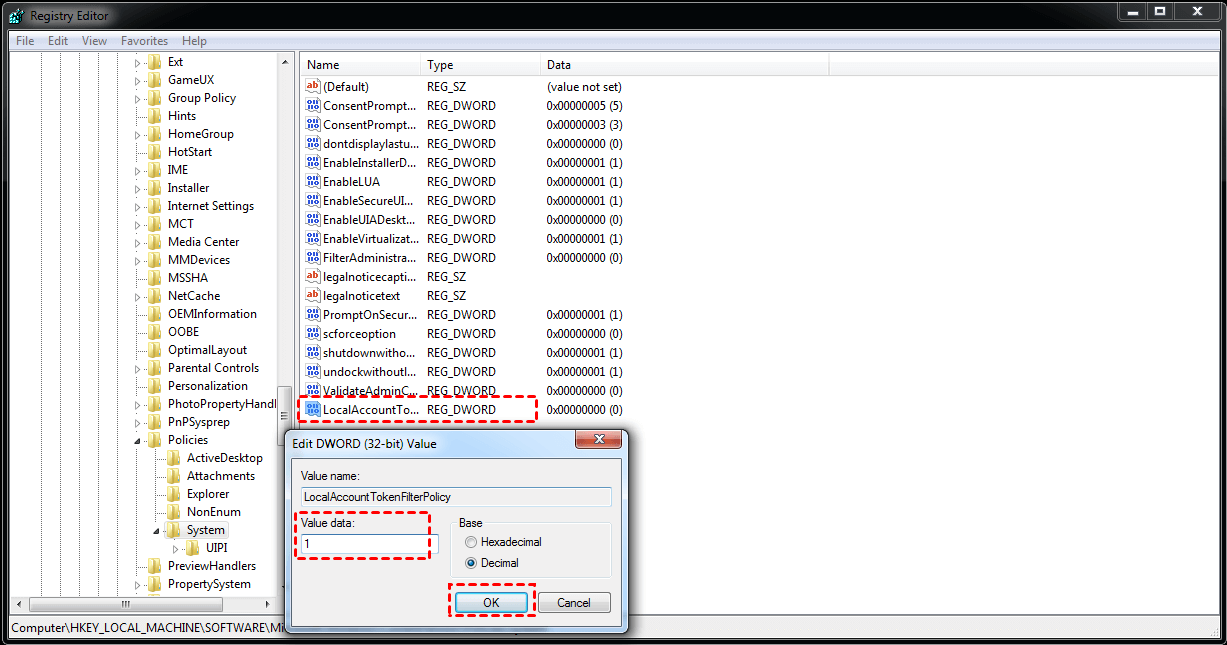Click the Ext folder icon

pos(155,62)
